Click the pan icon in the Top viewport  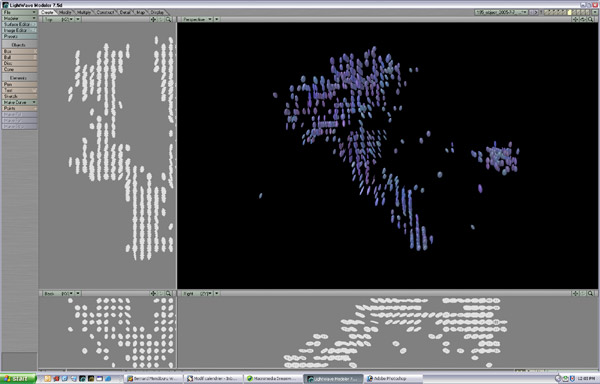click(153, 19)
